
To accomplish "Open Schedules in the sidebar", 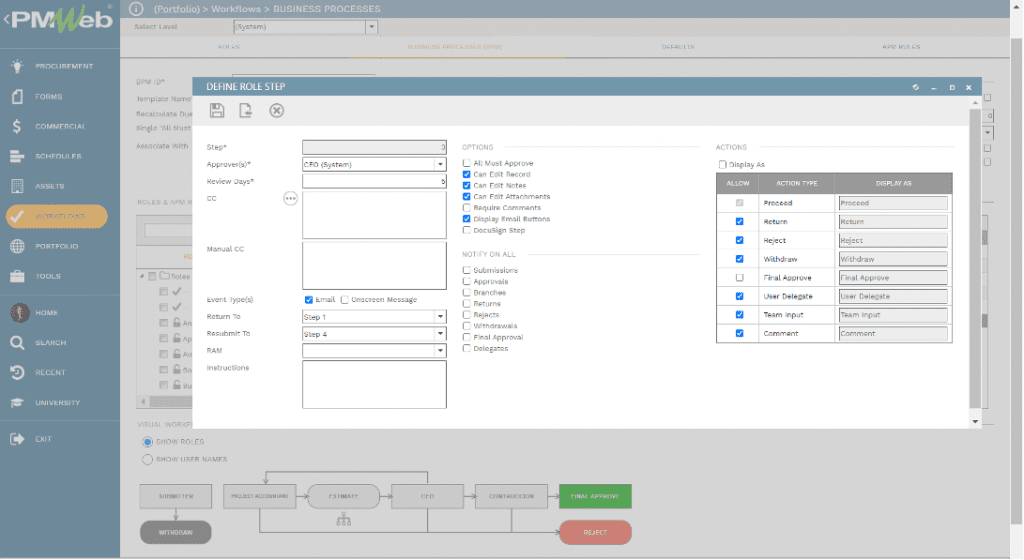I will coord(60,157).
